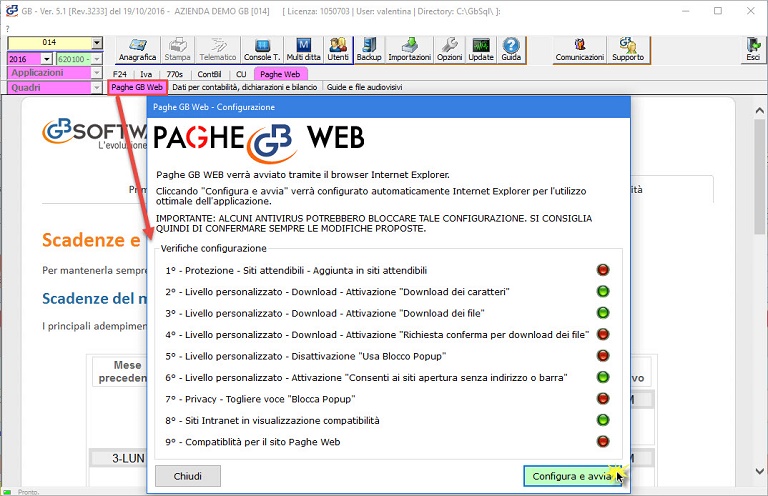768x496 pixels.
Task: Start Backup from the toolbar
Action: coord(369,49)
